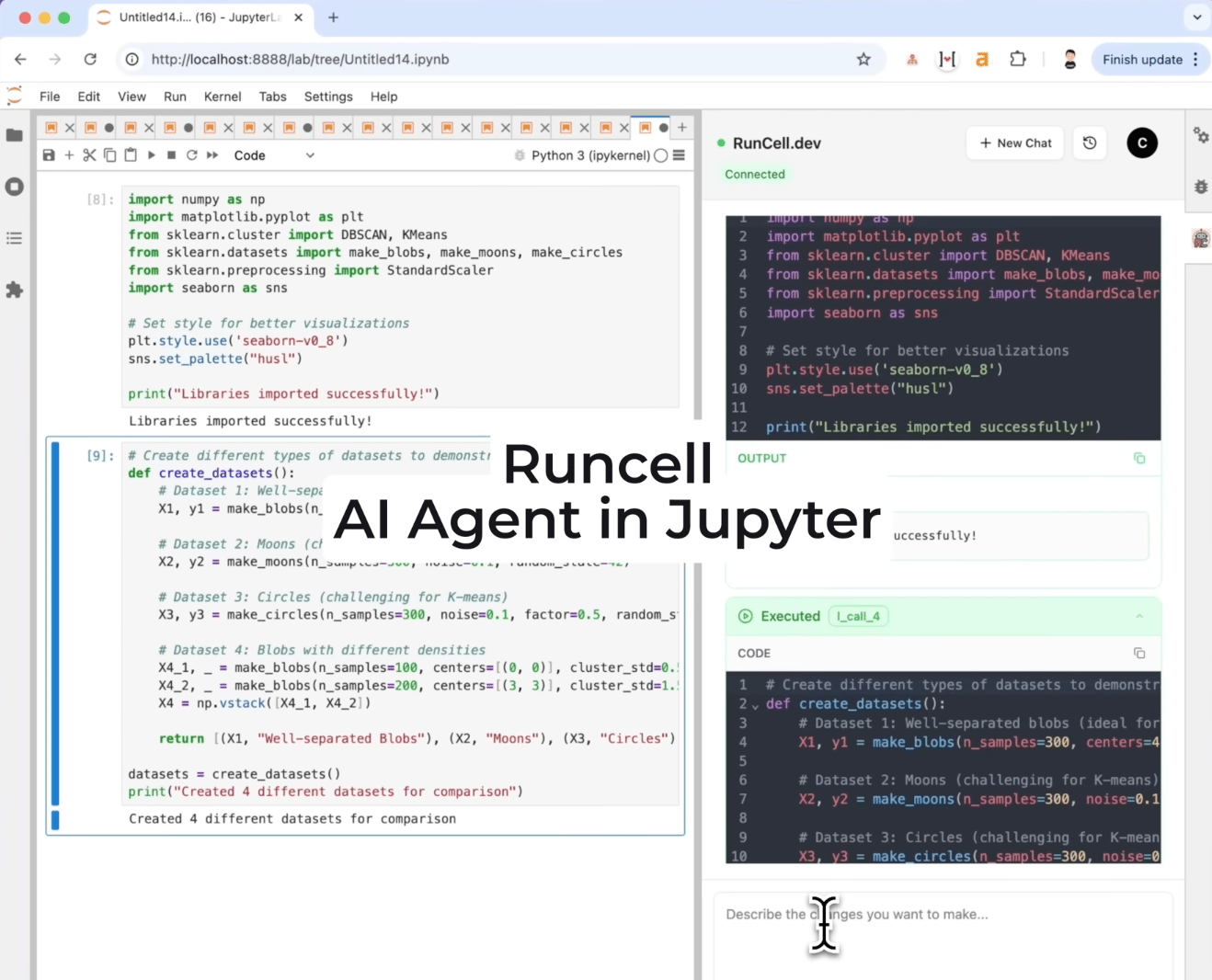Screen dimensions: 1212x980
Task: Collapse the output of cell [9]
Action: point(55,819)
